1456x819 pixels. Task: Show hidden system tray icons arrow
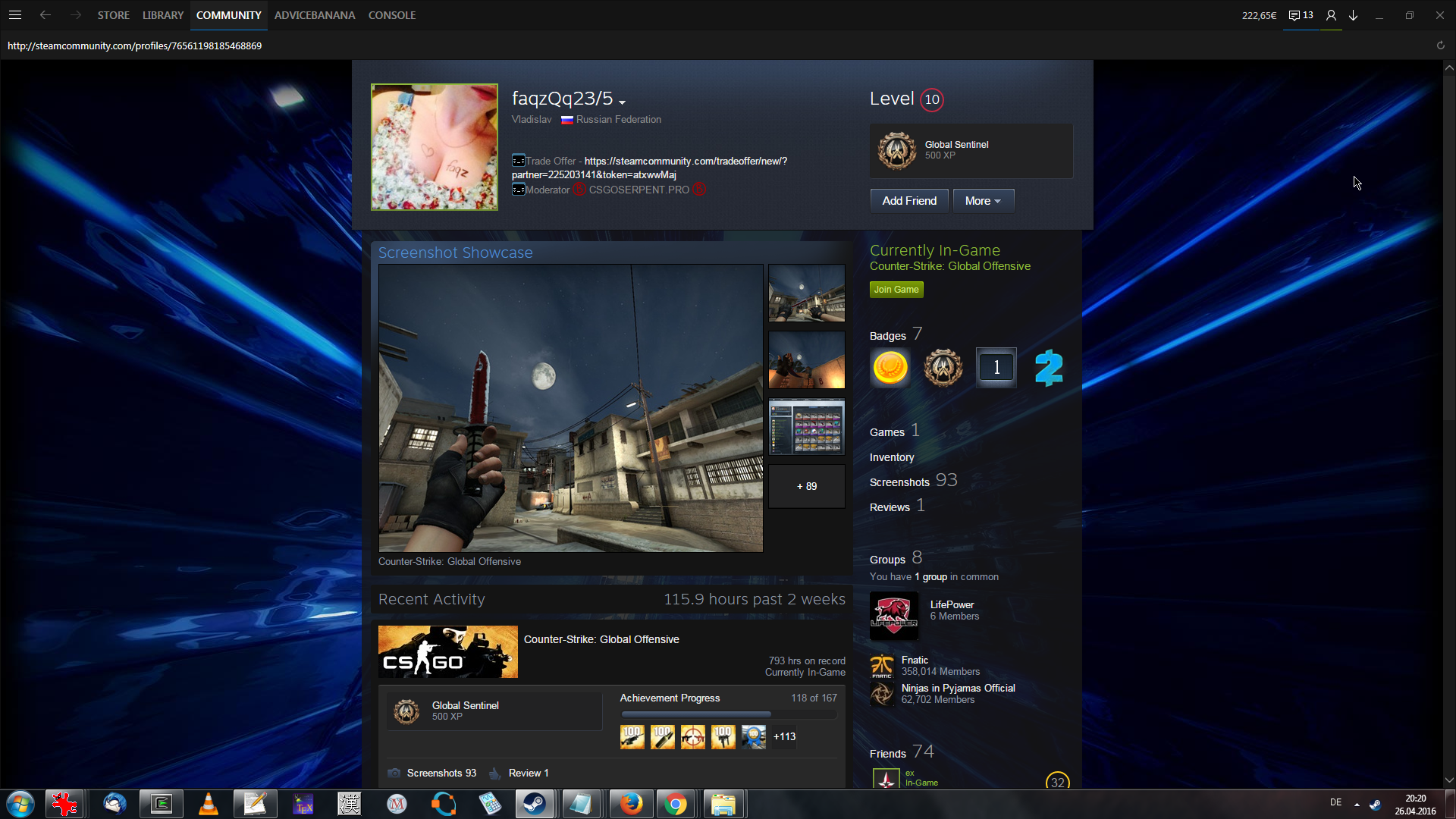(1357, 805)
